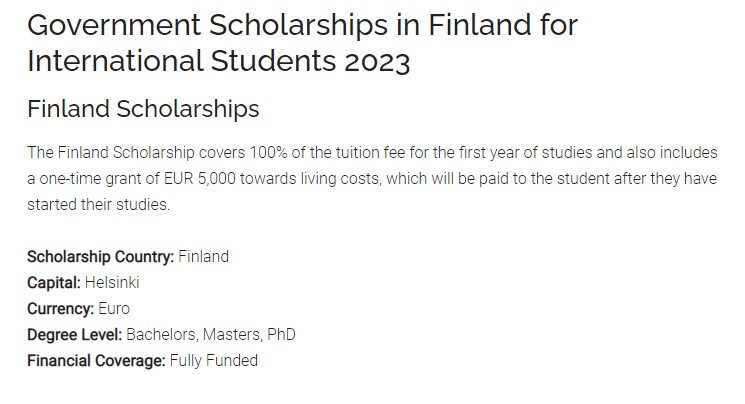Click the Financial Coverage label
This screenshot has width=745, height=404.
(96, 361)
